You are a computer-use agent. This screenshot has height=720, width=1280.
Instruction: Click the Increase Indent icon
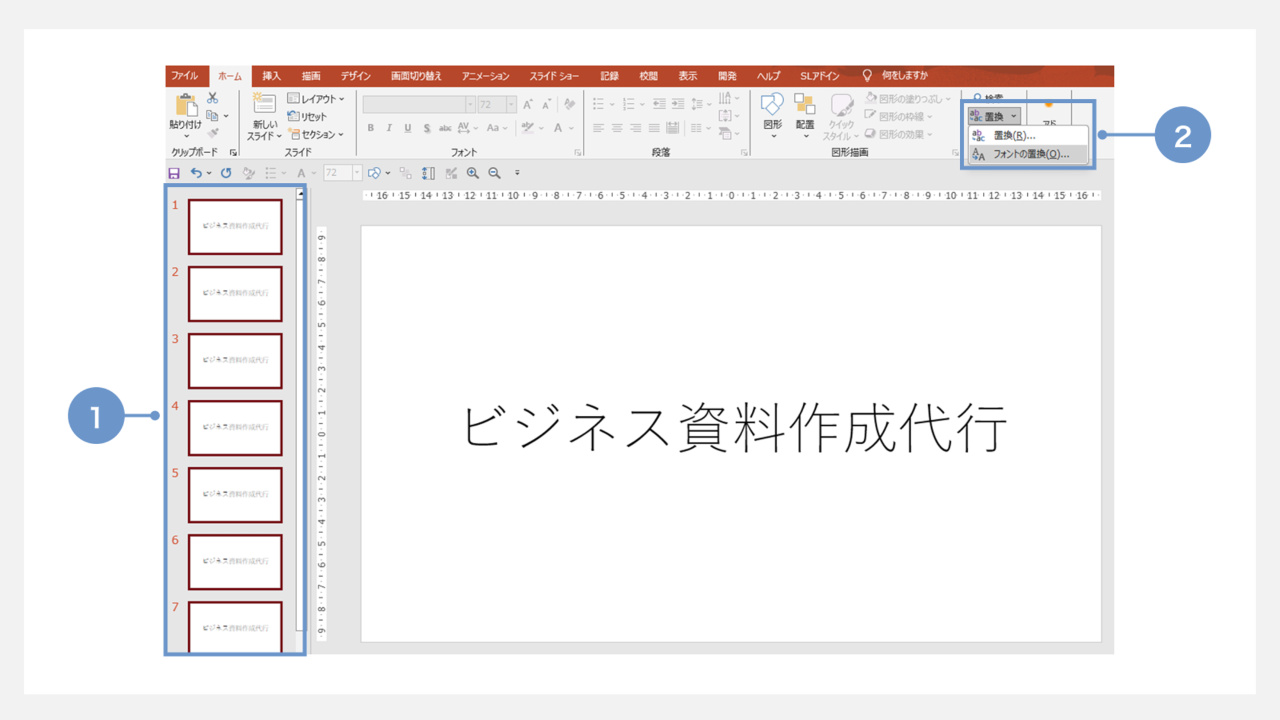tap(678, 103)
